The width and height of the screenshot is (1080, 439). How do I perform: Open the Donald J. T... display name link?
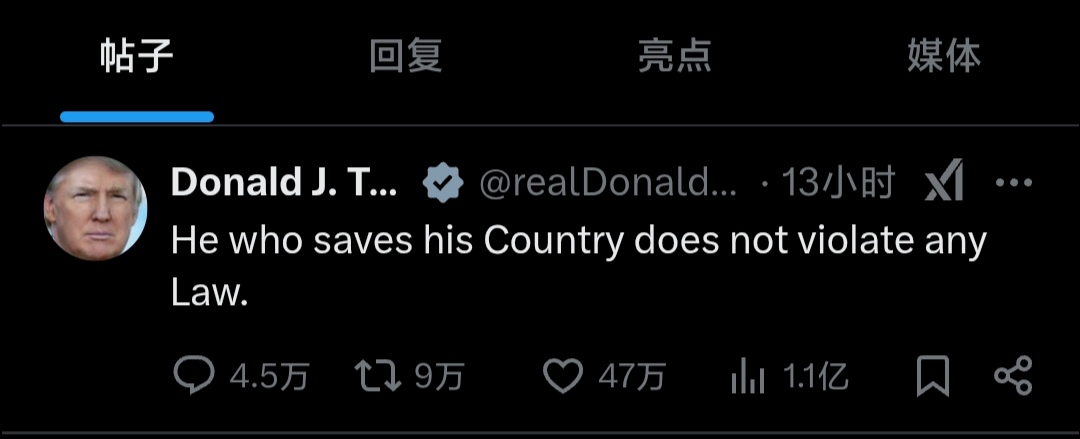(x=285, y=183)
